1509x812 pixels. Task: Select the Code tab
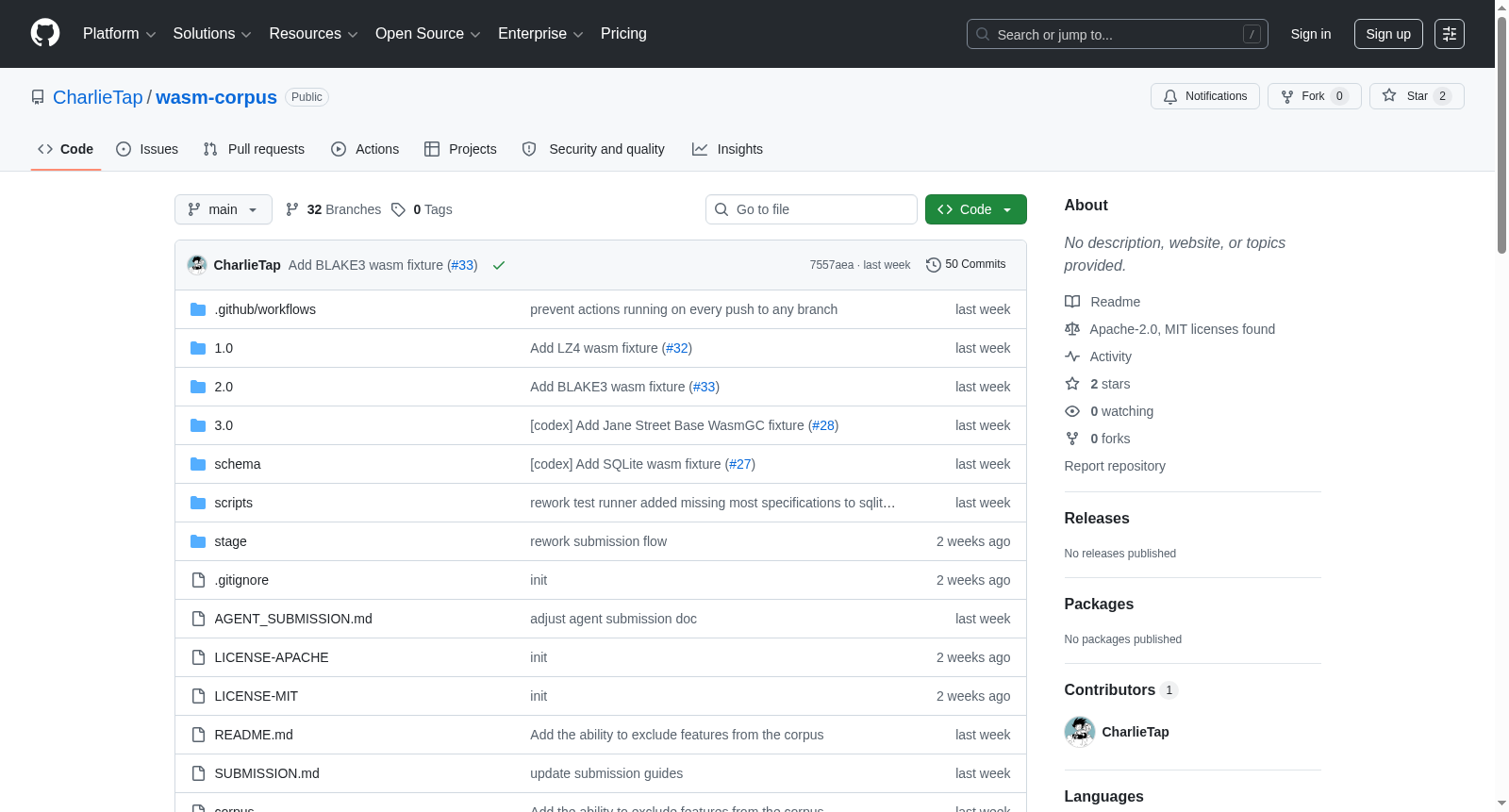tap(66, 149)
